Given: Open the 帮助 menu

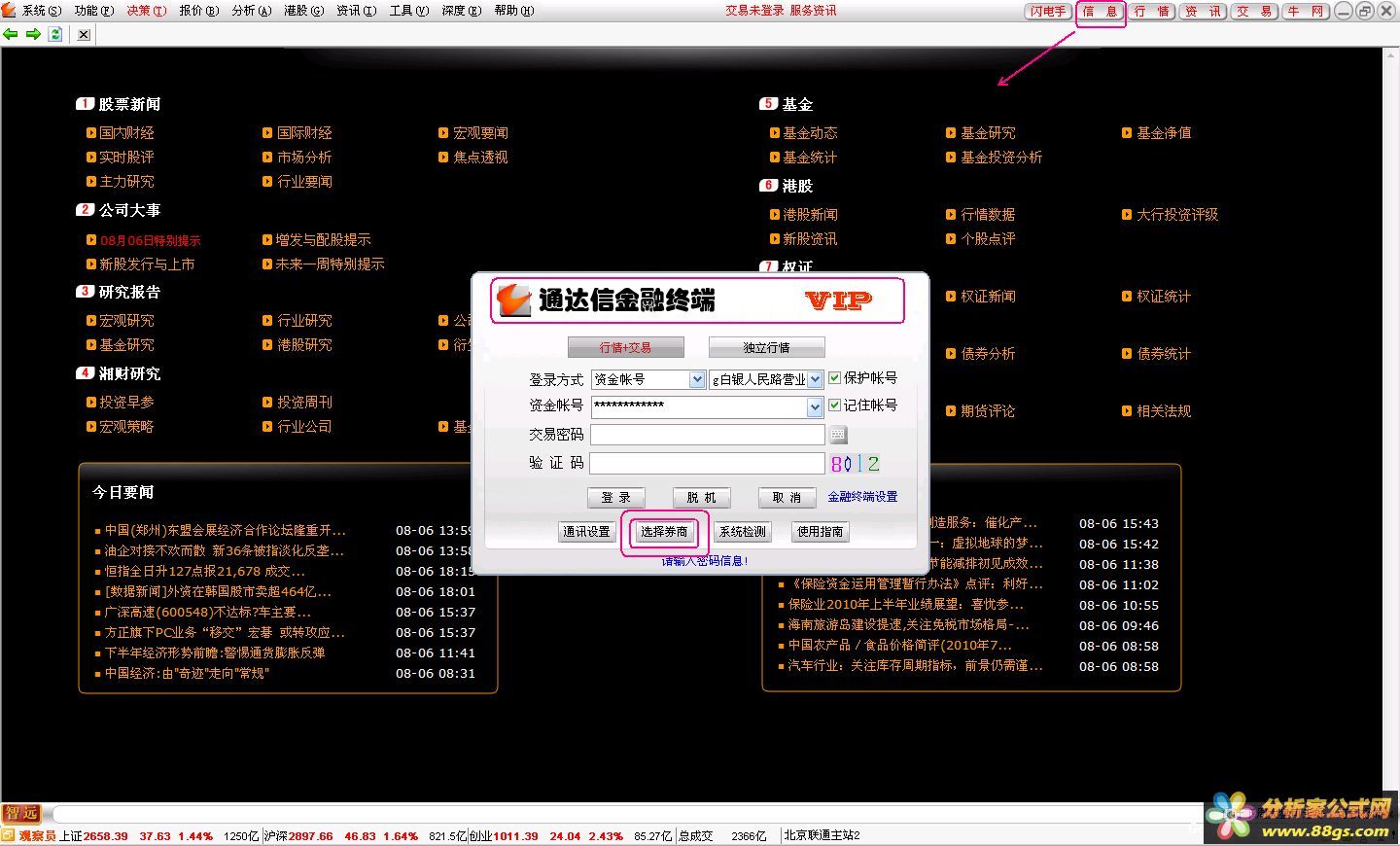Looking at the screenshot, I should (x=513, y=11).
